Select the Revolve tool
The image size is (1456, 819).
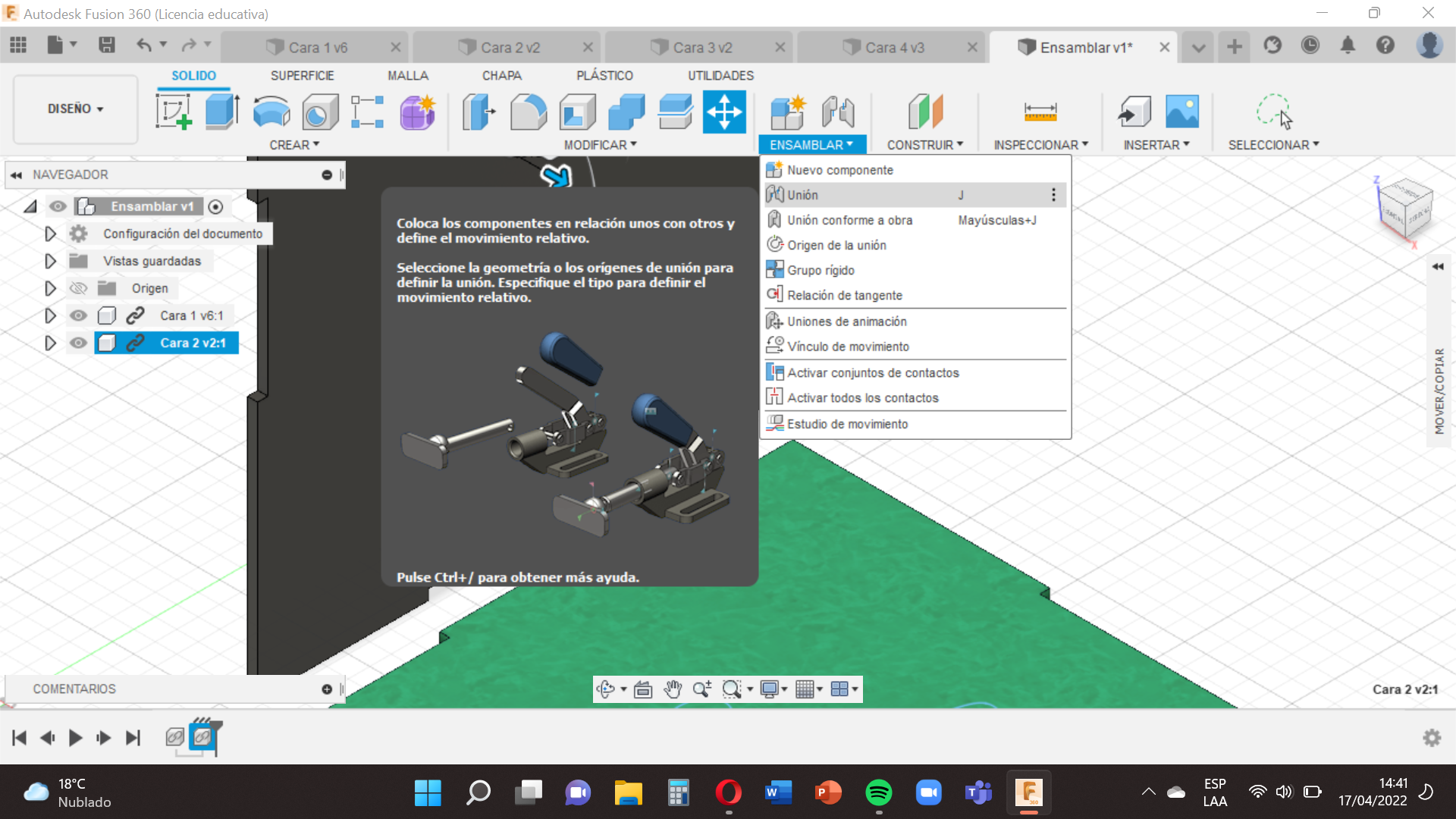pos(271,112)
